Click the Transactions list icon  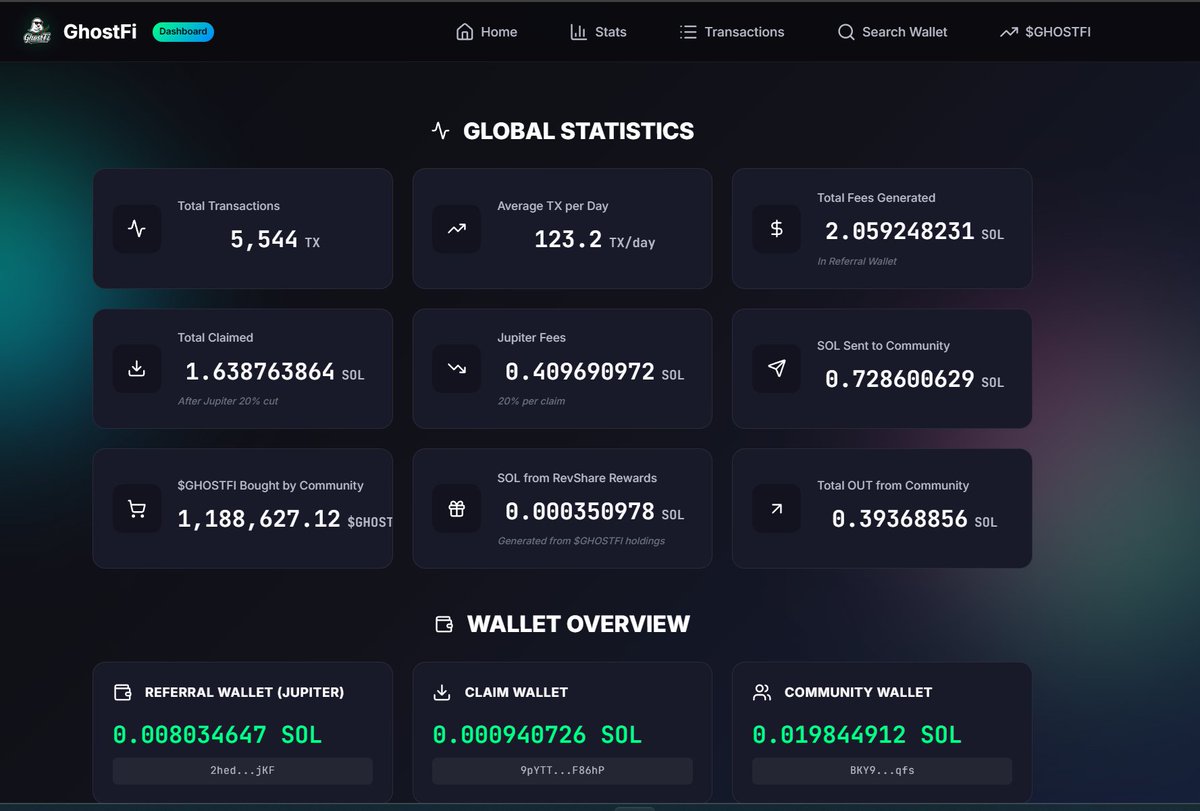click(x=688, y=32)
